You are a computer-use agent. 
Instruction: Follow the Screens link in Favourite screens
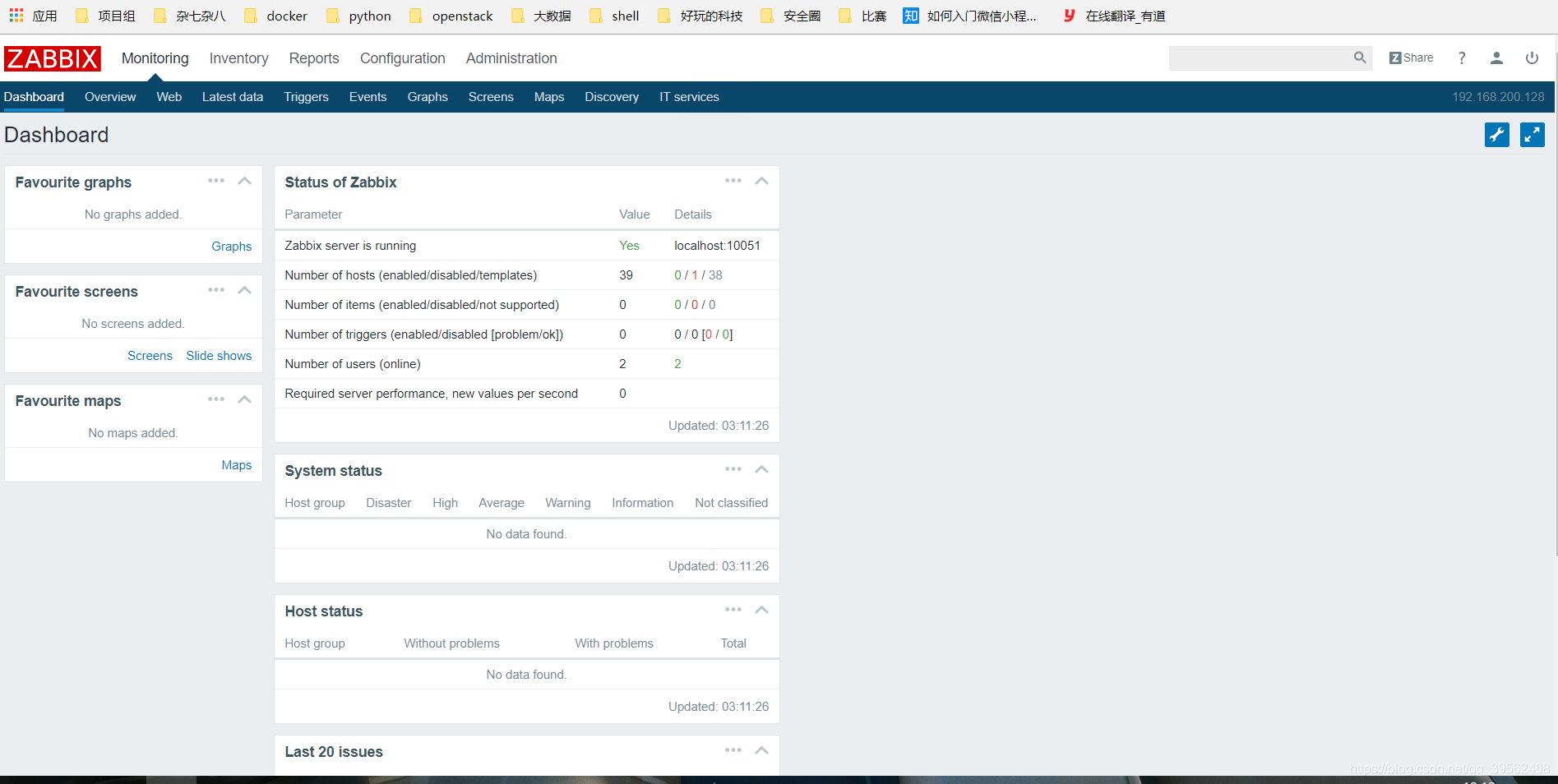tap(150, 356)
